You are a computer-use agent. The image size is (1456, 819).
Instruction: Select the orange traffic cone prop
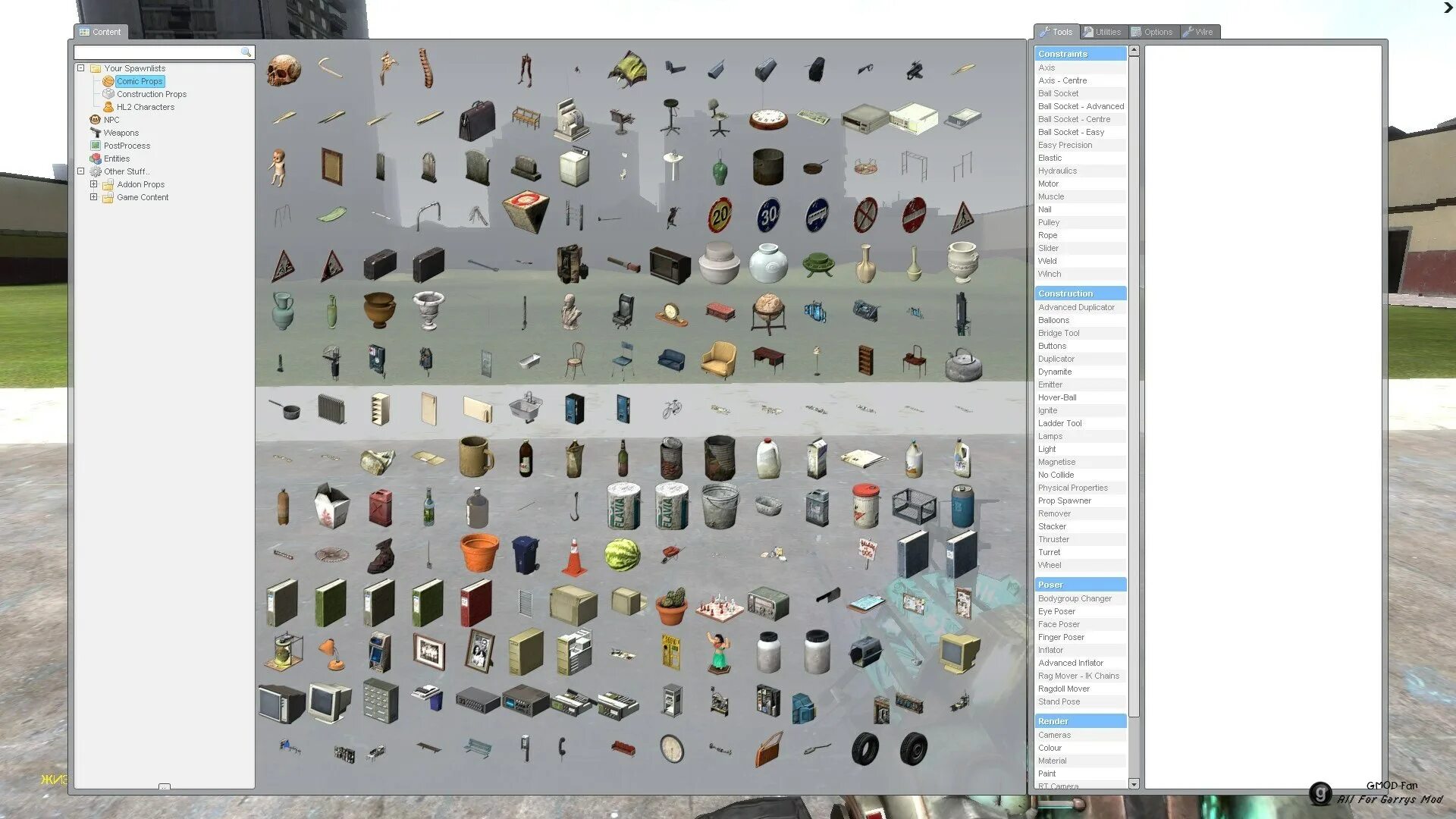574,557
